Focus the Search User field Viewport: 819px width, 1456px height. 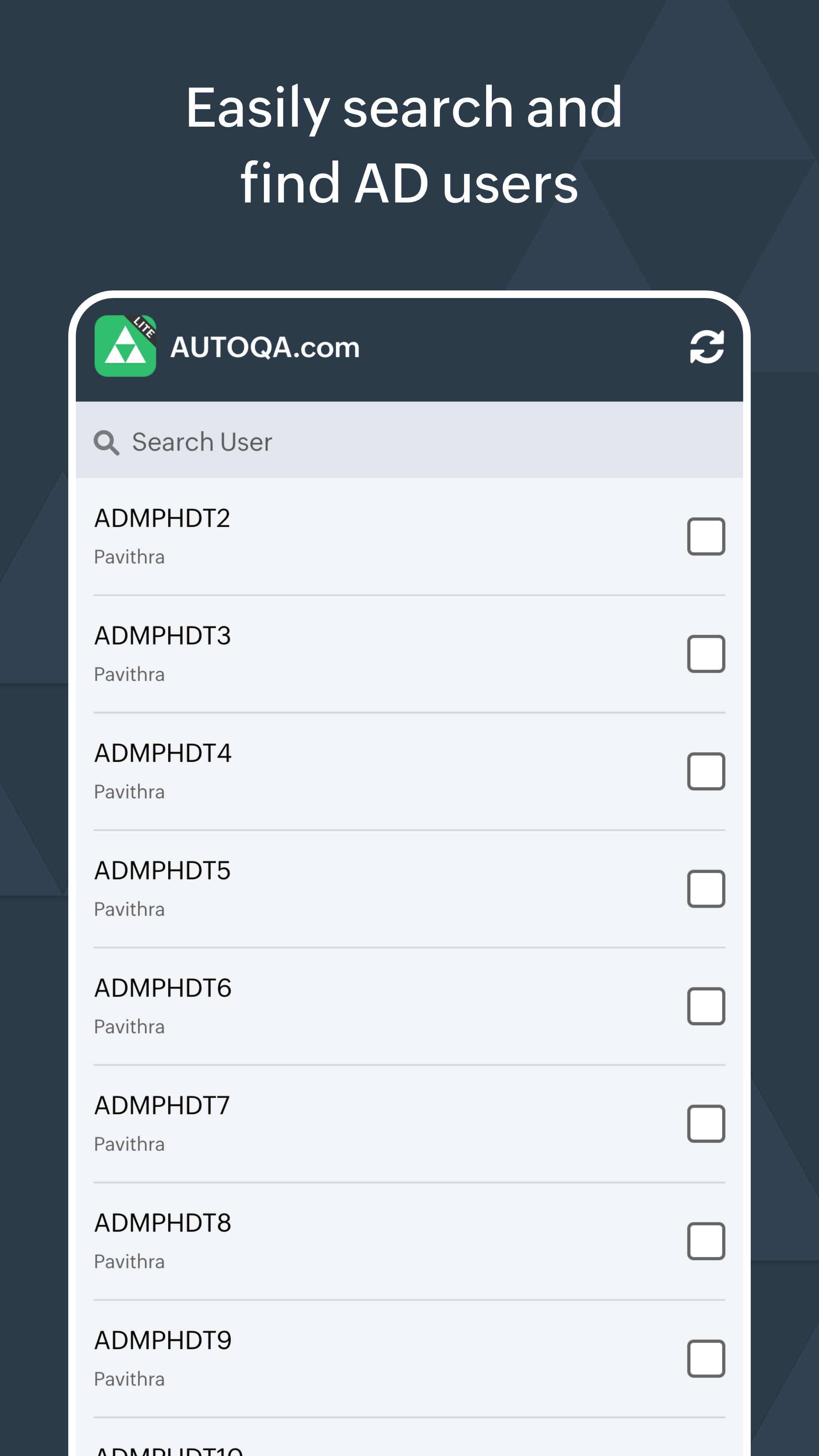(395, 442)
